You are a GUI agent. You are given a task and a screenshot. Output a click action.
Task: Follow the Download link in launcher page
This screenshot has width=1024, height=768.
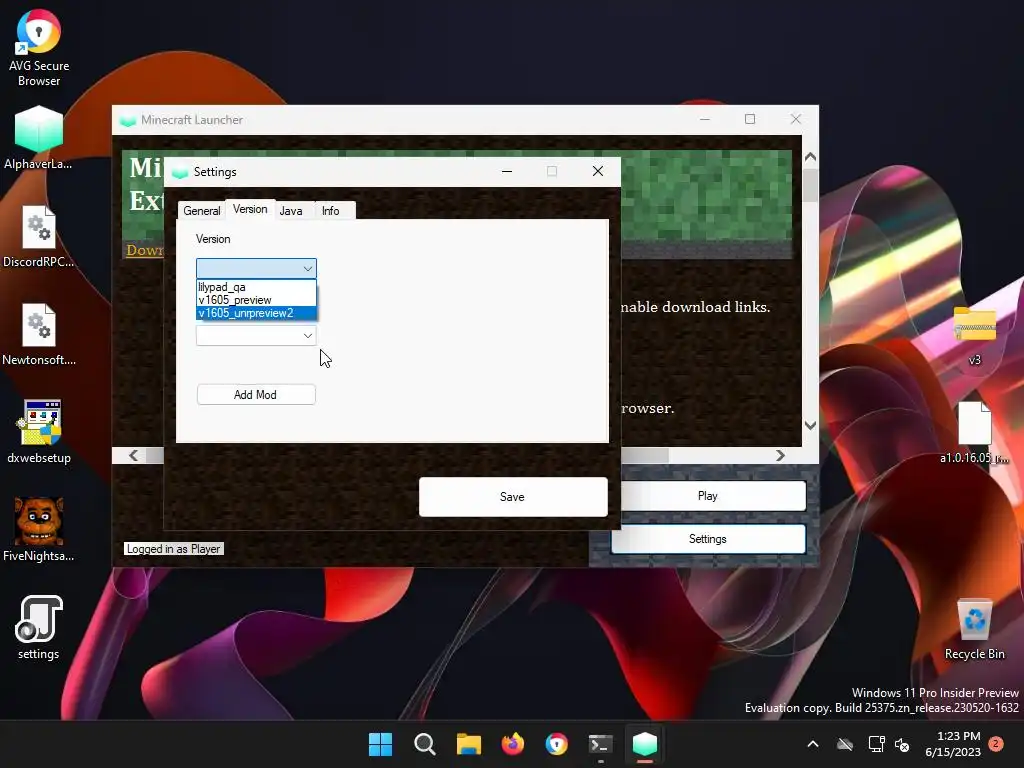click(x=144, y=250)
